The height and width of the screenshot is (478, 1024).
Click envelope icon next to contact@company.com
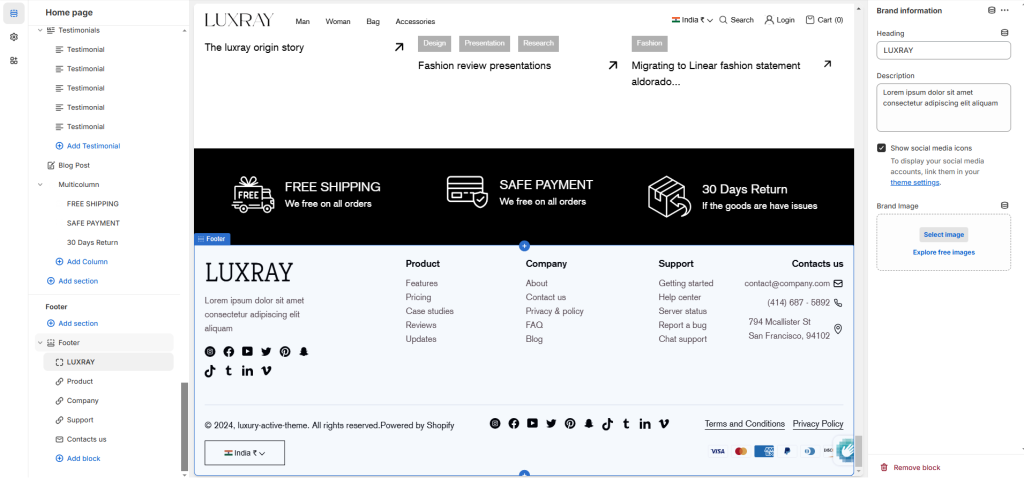click(838, 283)
